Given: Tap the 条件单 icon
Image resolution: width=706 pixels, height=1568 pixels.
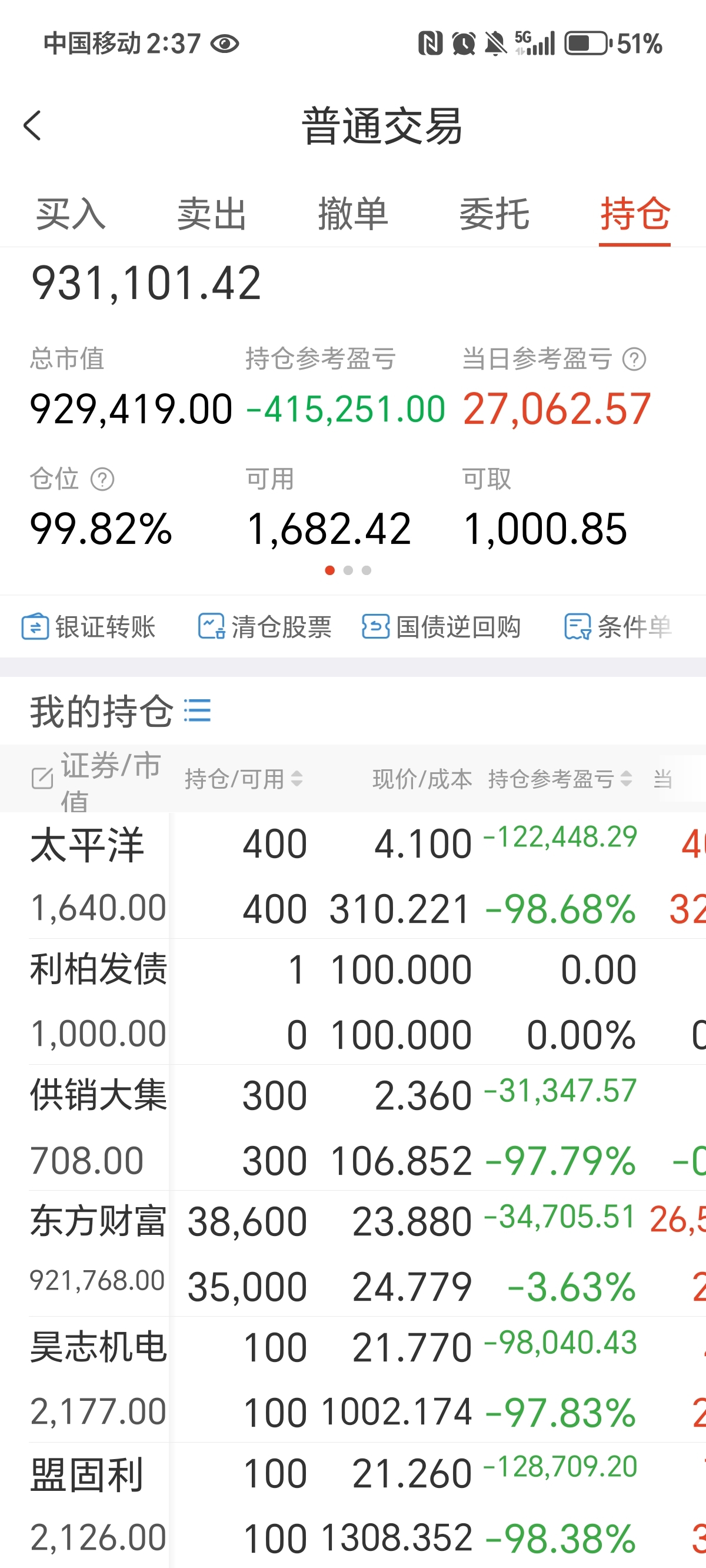Looking at the screenshot, I should pos(578,626).
